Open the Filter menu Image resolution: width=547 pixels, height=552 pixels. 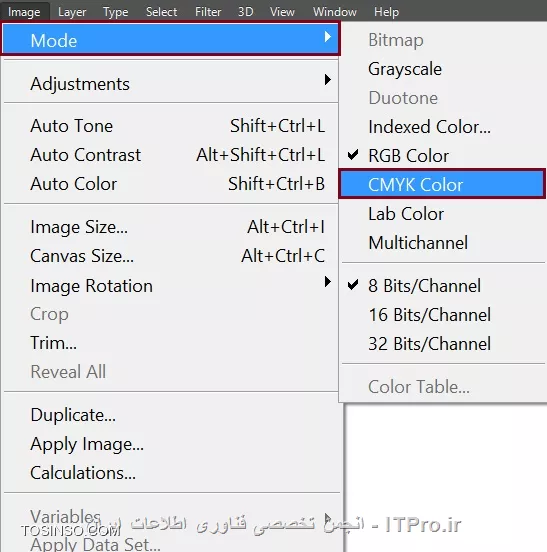tap(208, 12)
